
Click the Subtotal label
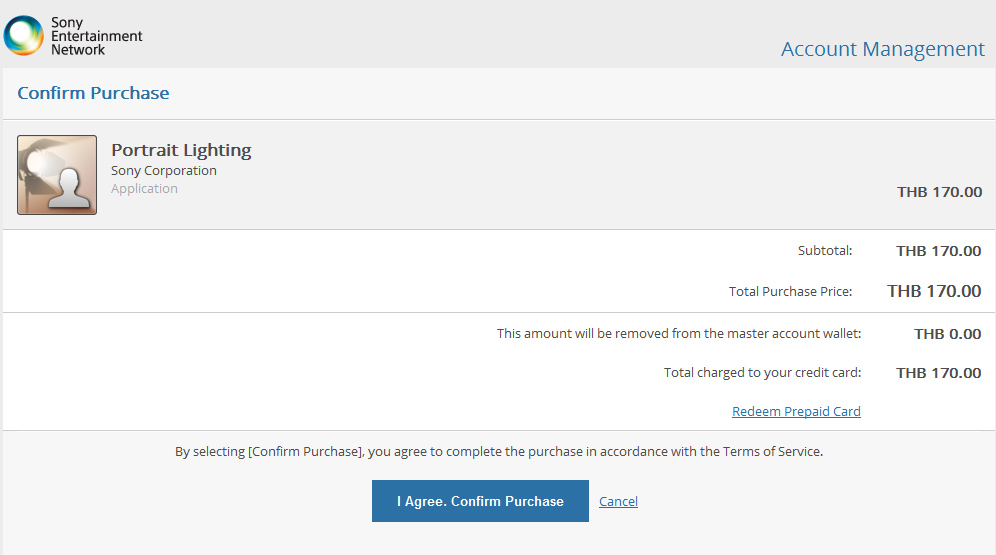825,251
